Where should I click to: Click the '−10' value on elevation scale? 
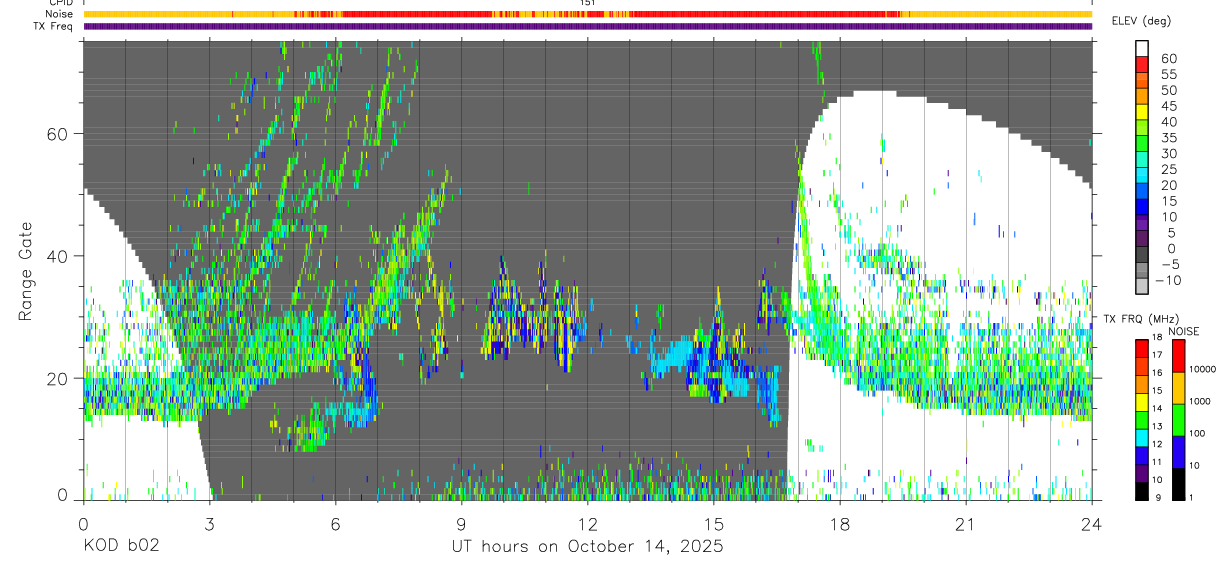click(1167, 280)
